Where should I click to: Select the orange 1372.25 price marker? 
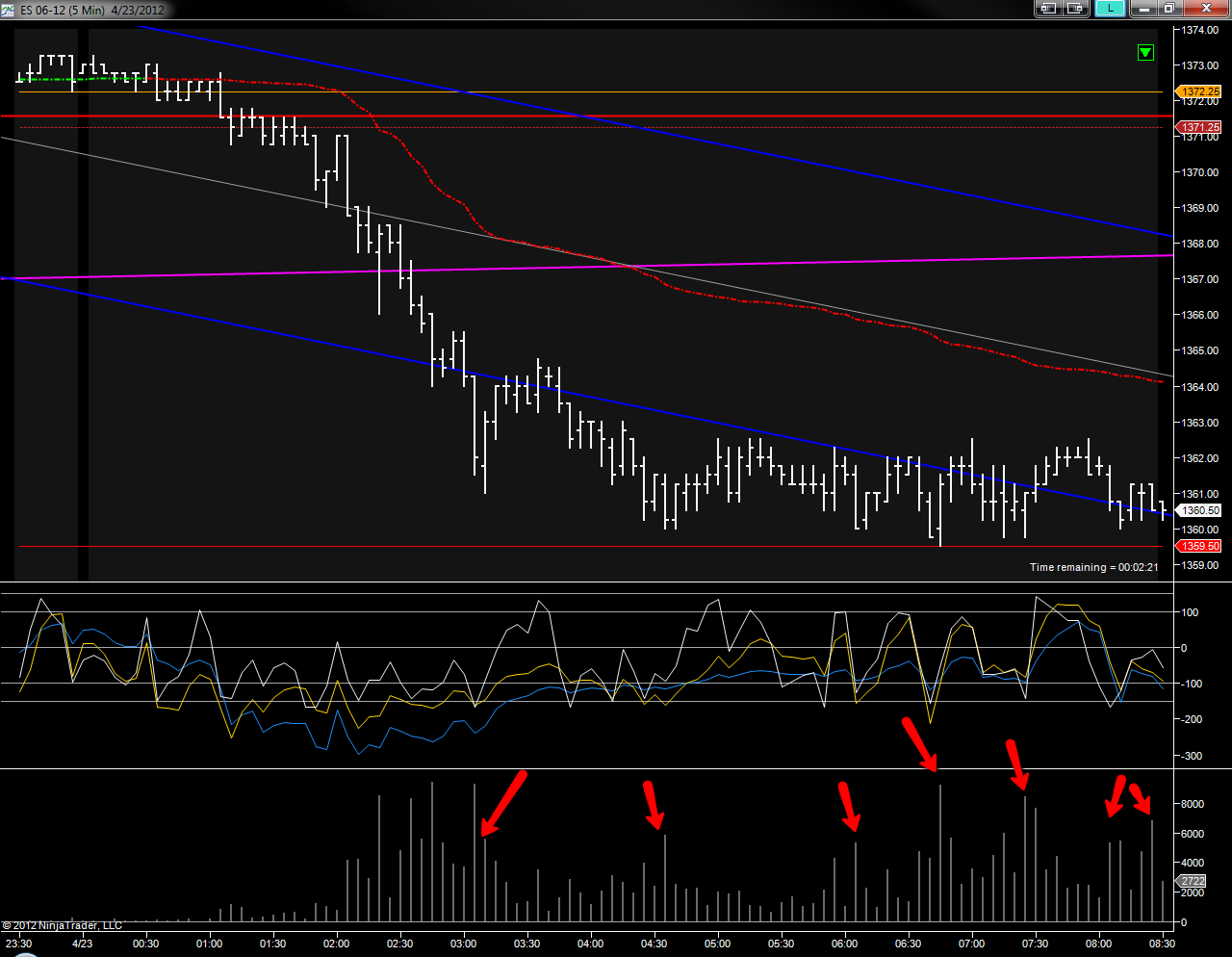tap(1199, 92)
